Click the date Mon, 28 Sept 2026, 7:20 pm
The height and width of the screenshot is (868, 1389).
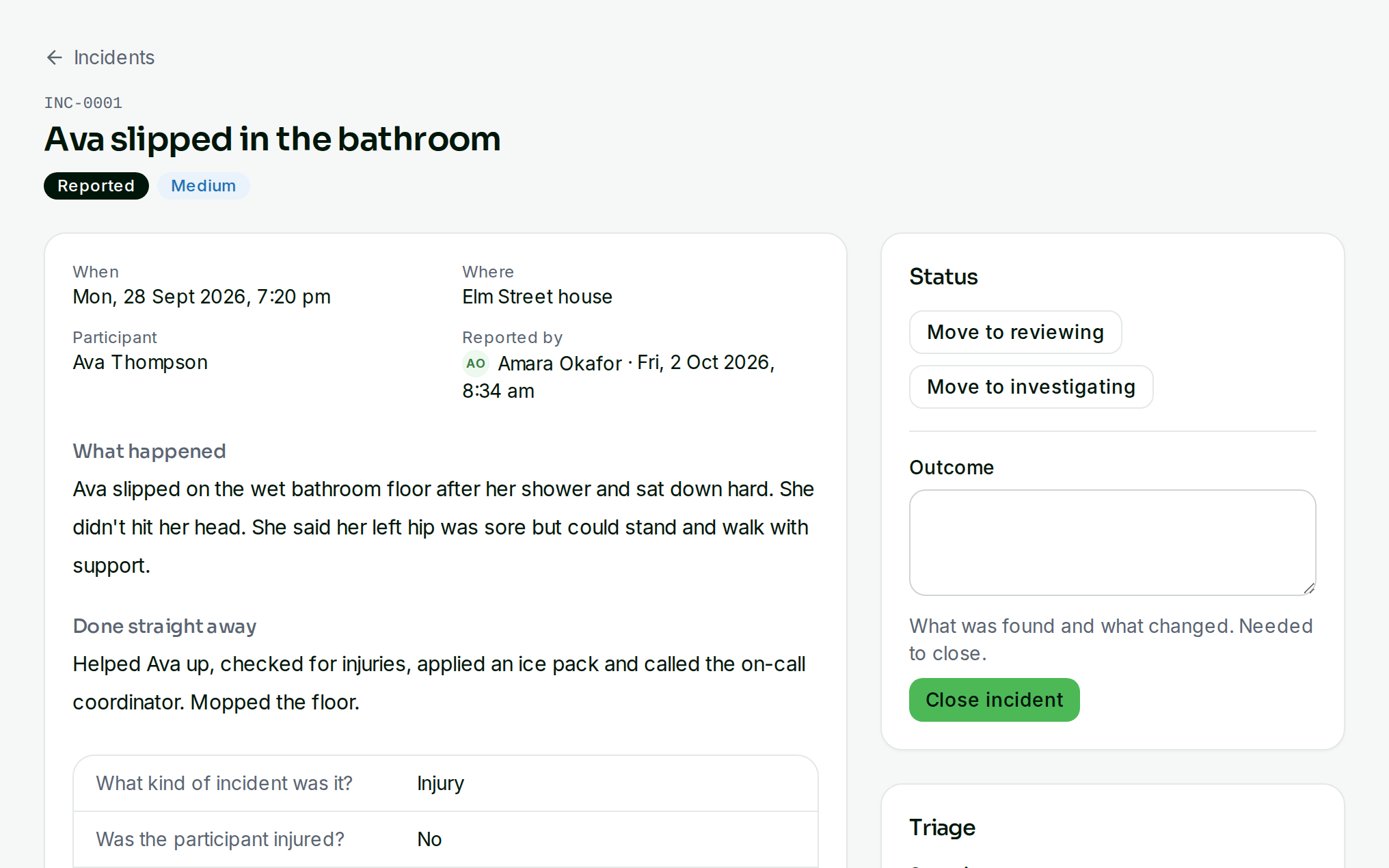[202, 297]
